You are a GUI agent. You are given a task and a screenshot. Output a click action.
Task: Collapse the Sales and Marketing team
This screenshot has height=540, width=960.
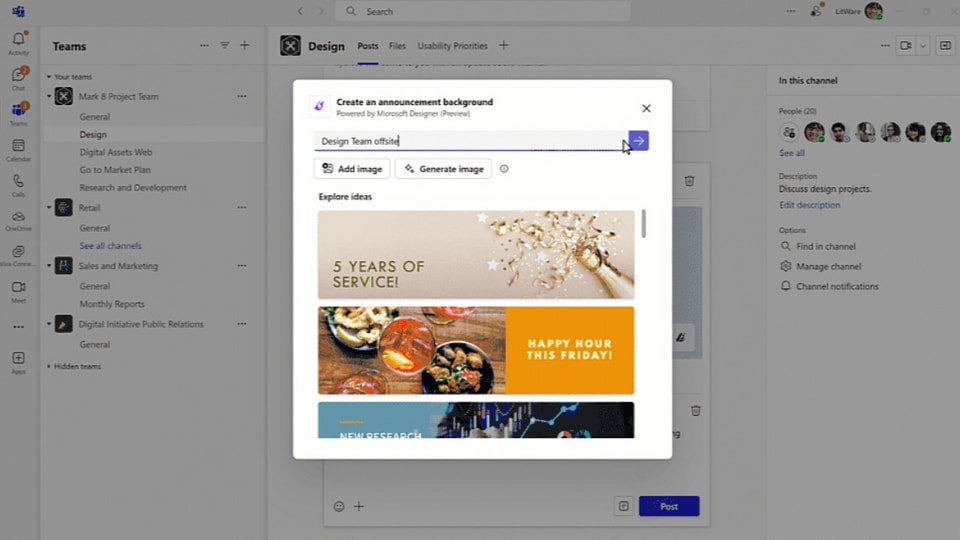[x=49, y=266]
